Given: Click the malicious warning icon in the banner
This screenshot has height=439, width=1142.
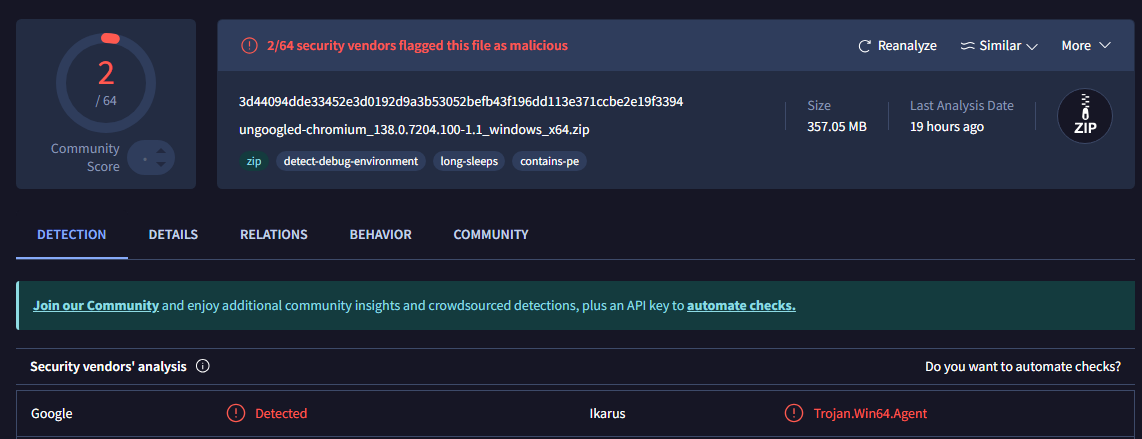Looking at the screenshot, I should (x=249, y=45).
